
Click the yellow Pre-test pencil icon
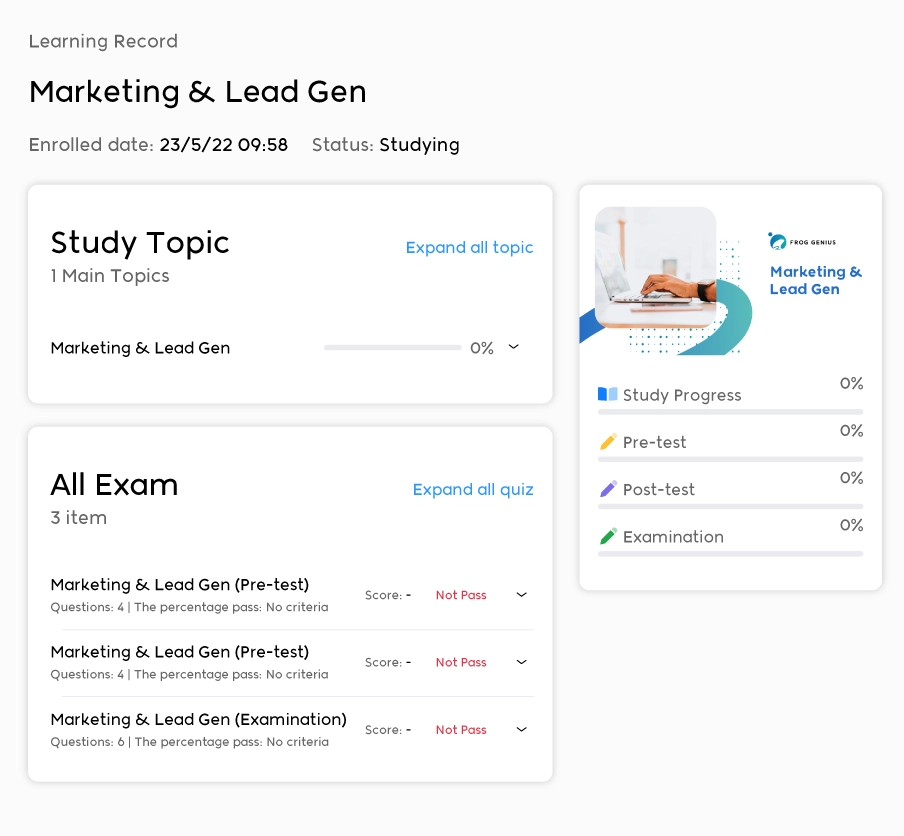(x=607, y=441)
